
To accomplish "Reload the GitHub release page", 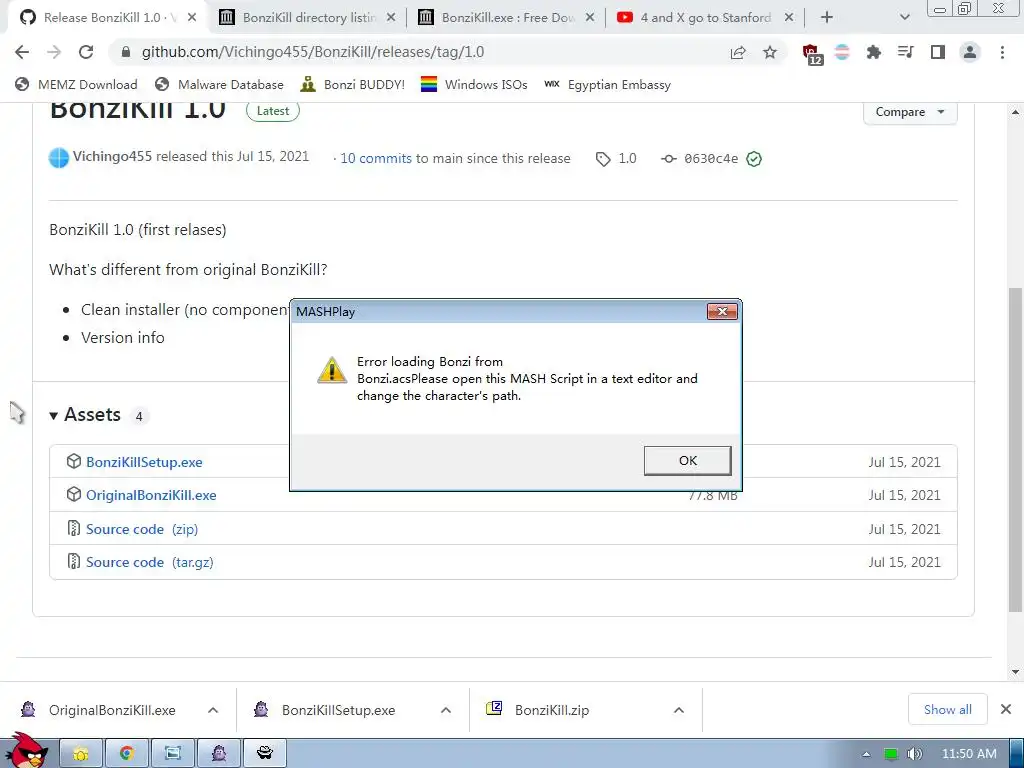I will 86,52.
